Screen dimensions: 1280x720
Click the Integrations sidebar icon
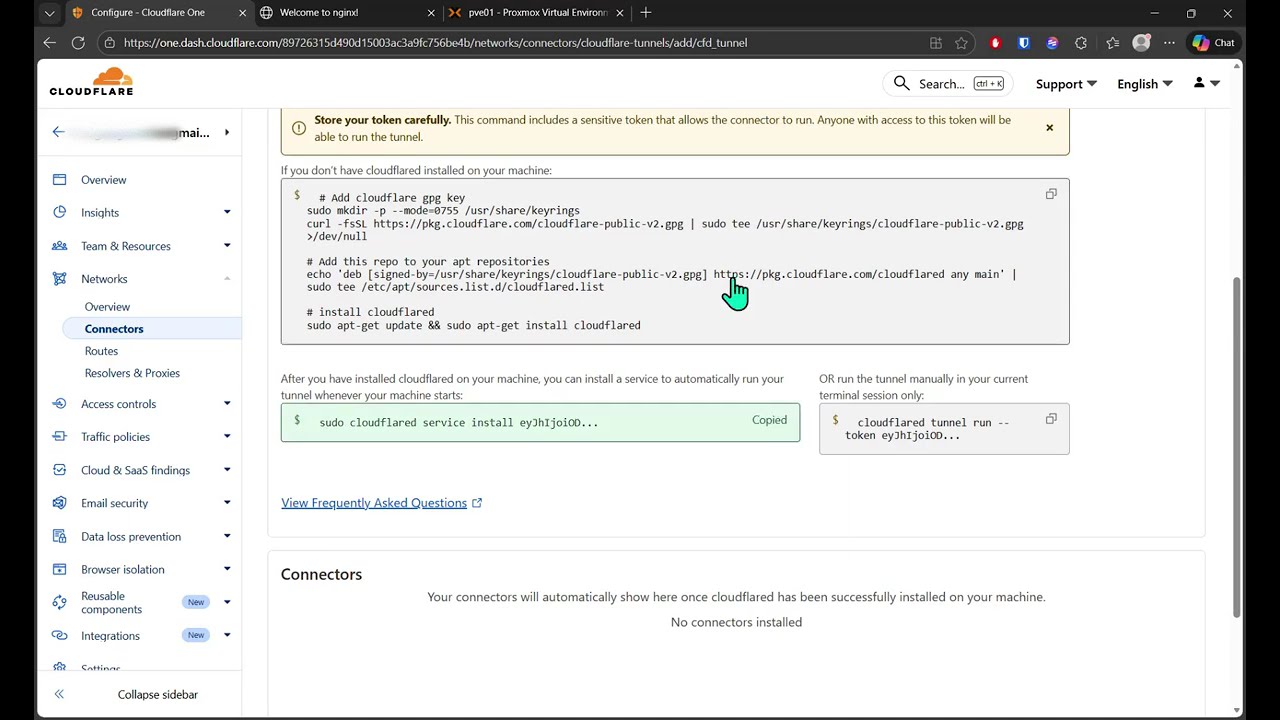59,636
